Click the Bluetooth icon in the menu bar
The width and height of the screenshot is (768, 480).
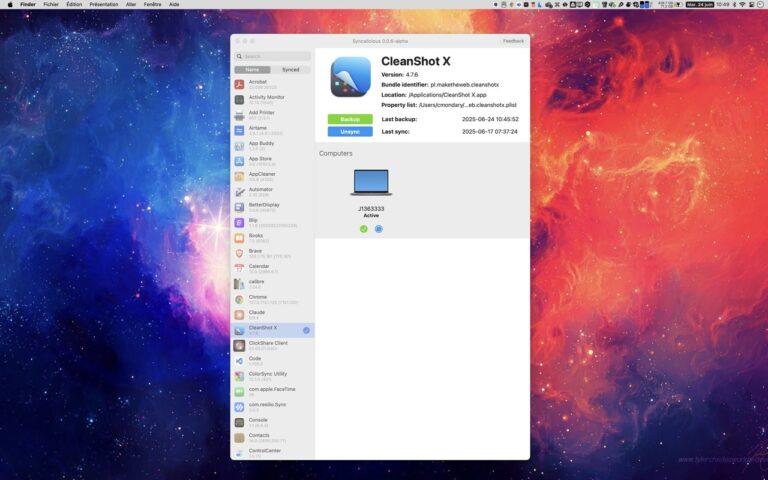pos(734,4)
